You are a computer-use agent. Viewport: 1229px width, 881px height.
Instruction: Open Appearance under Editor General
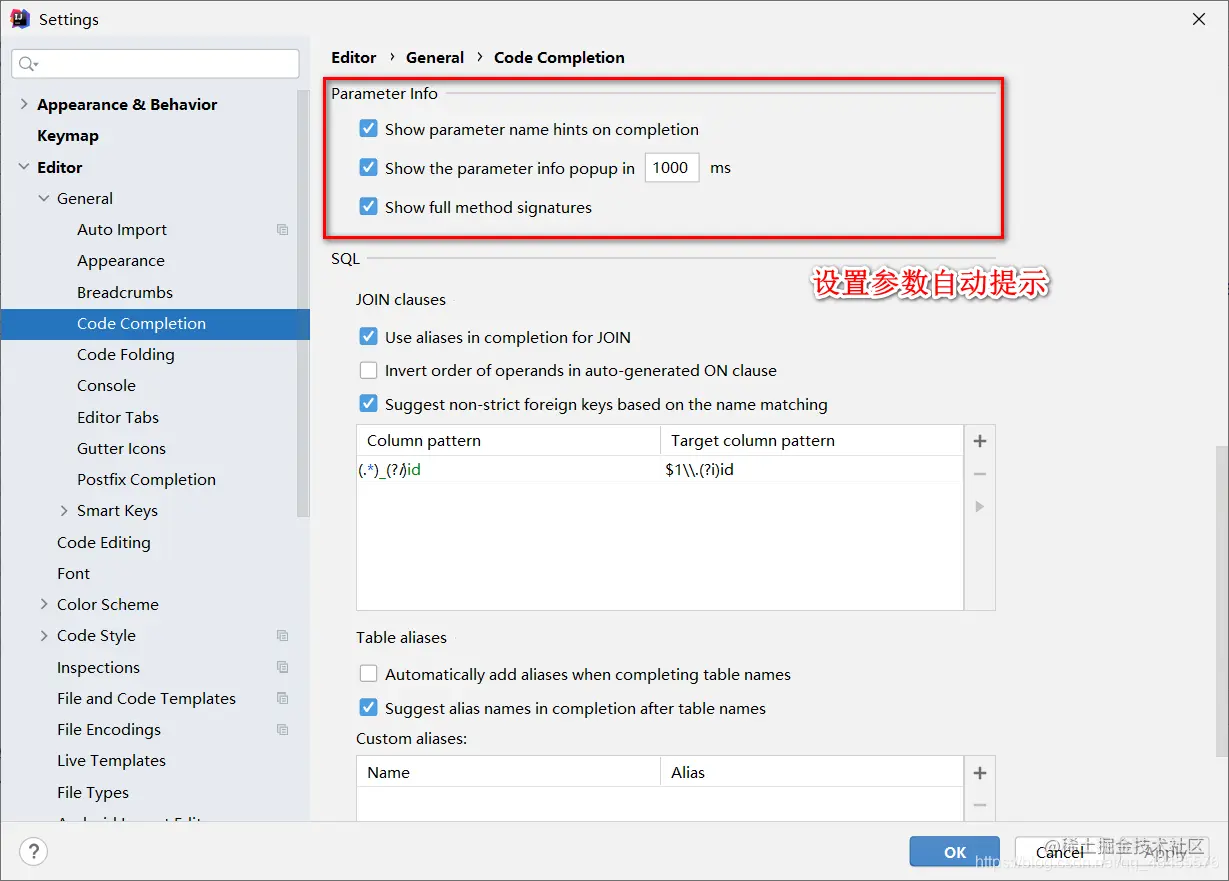tap(121, 260)
